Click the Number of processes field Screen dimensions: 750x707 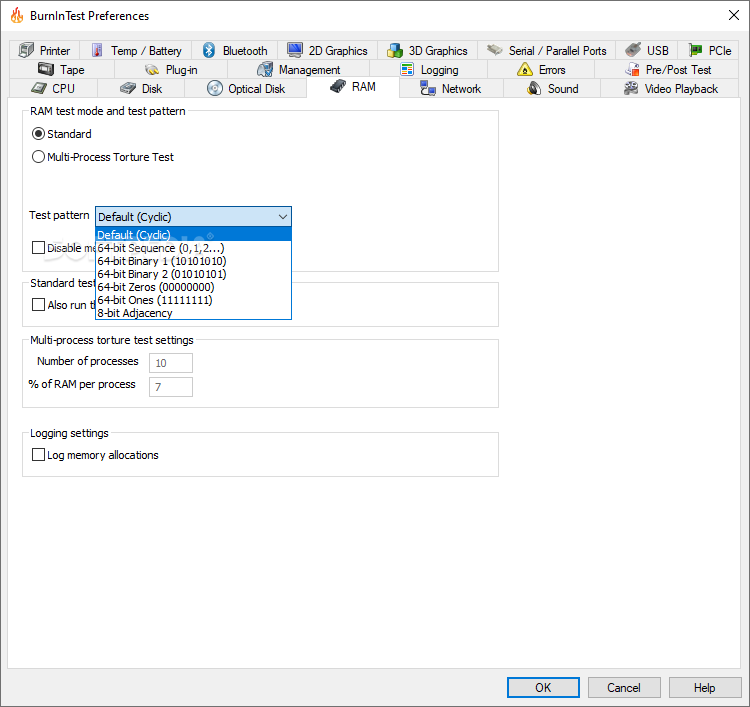(x=171, y=363)
